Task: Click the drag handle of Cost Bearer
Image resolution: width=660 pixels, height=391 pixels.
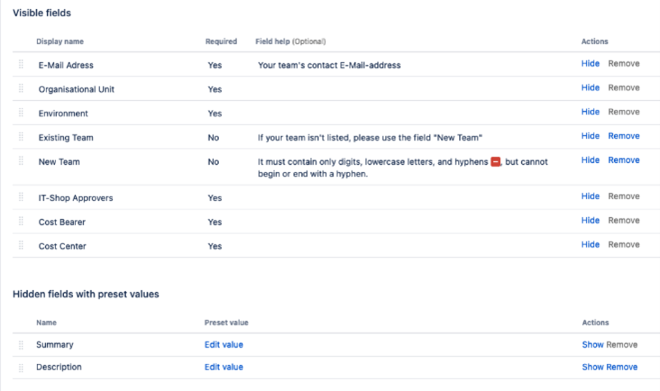Action: 21,221
